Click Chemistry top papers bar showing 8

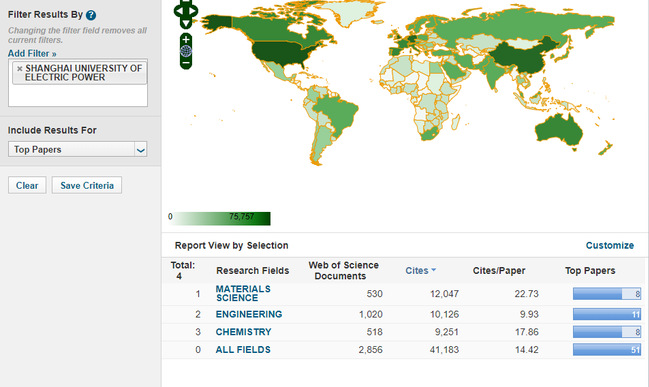[x=607, y=332]
